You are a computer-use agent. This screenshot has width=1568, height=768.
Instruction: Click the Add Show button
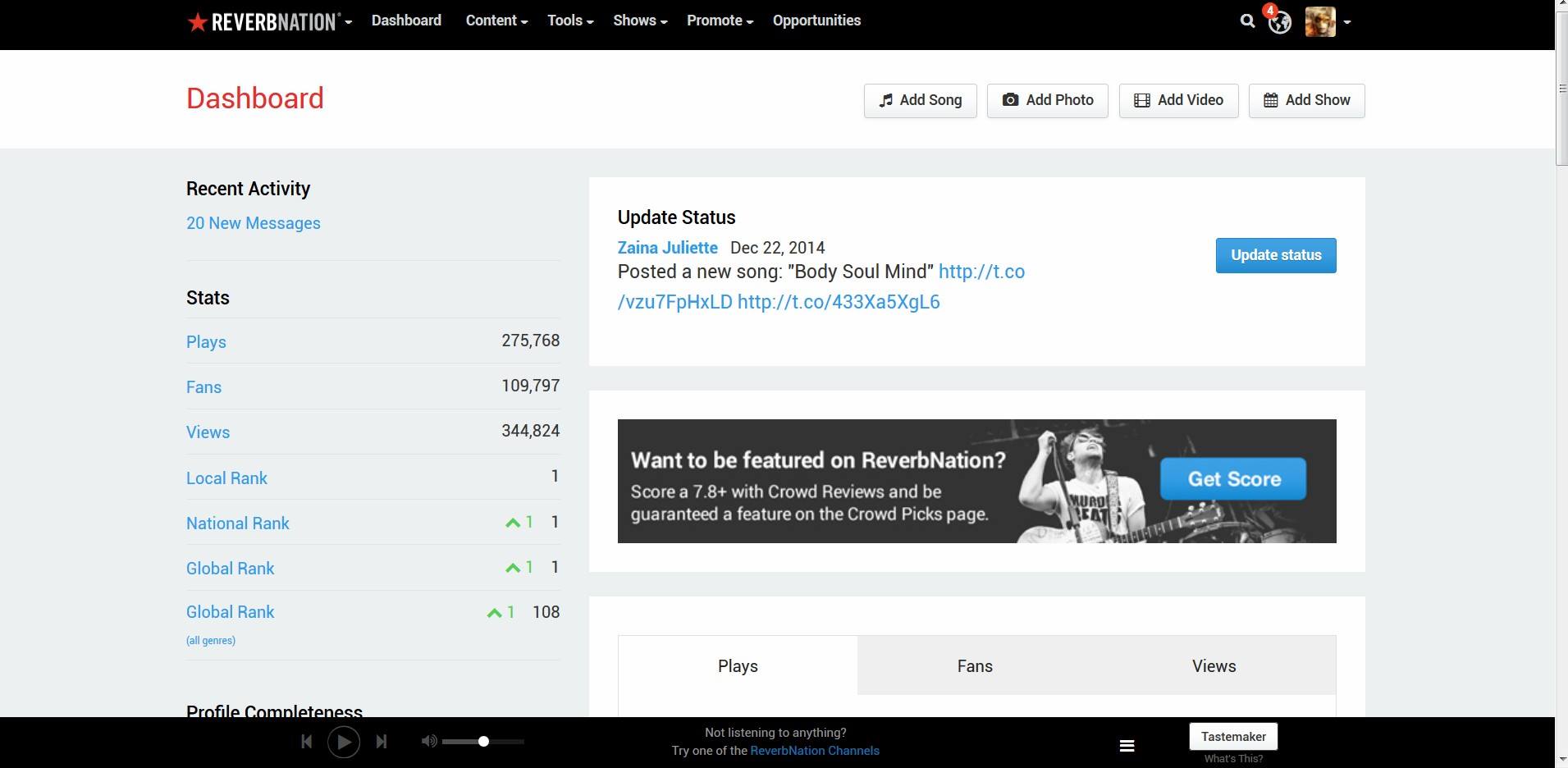(x=1306, y=100)
